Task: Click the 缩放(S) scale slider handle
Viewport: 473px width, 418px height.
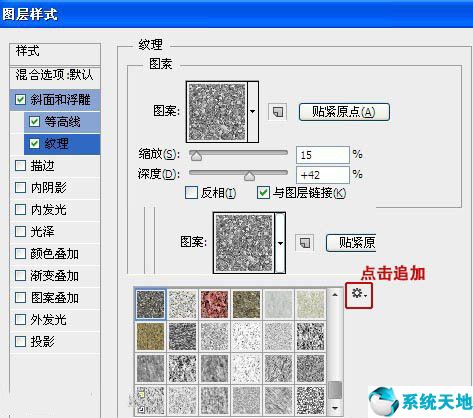Action: tap(196, 156)
